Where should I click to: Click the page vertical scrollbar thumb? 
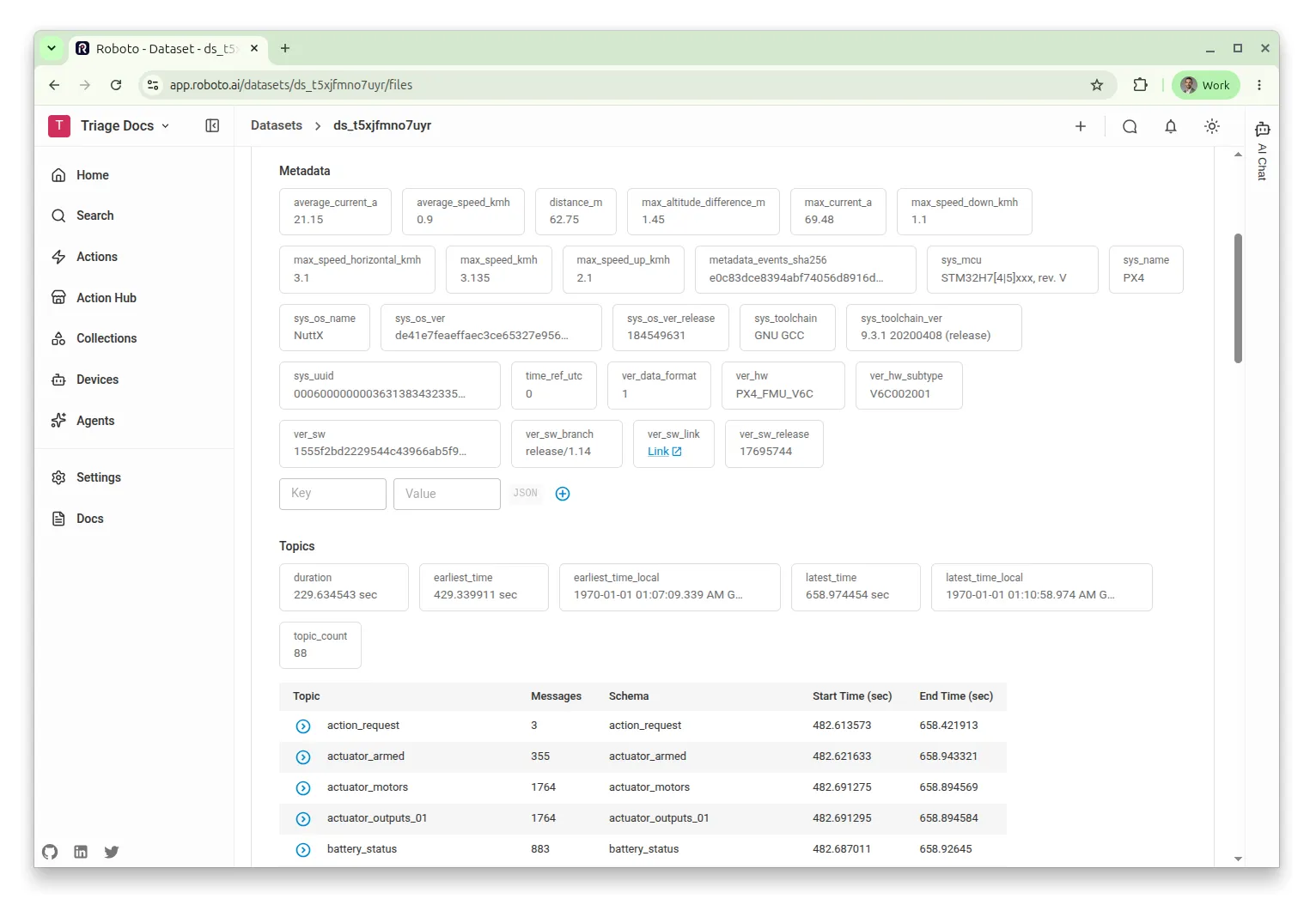coord(1238,298)
